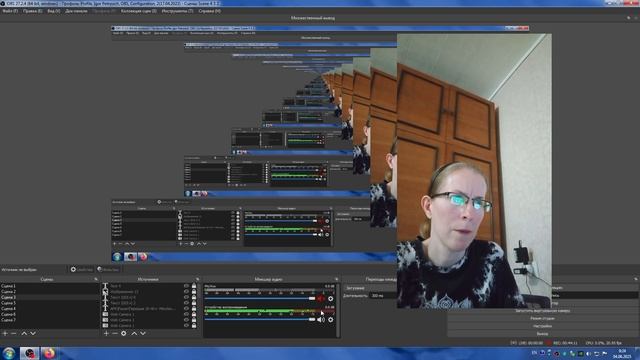This screenshot has height=360, width=640.
Task: Hide the Изображение source with eye icon
Action: pos(186,292)
